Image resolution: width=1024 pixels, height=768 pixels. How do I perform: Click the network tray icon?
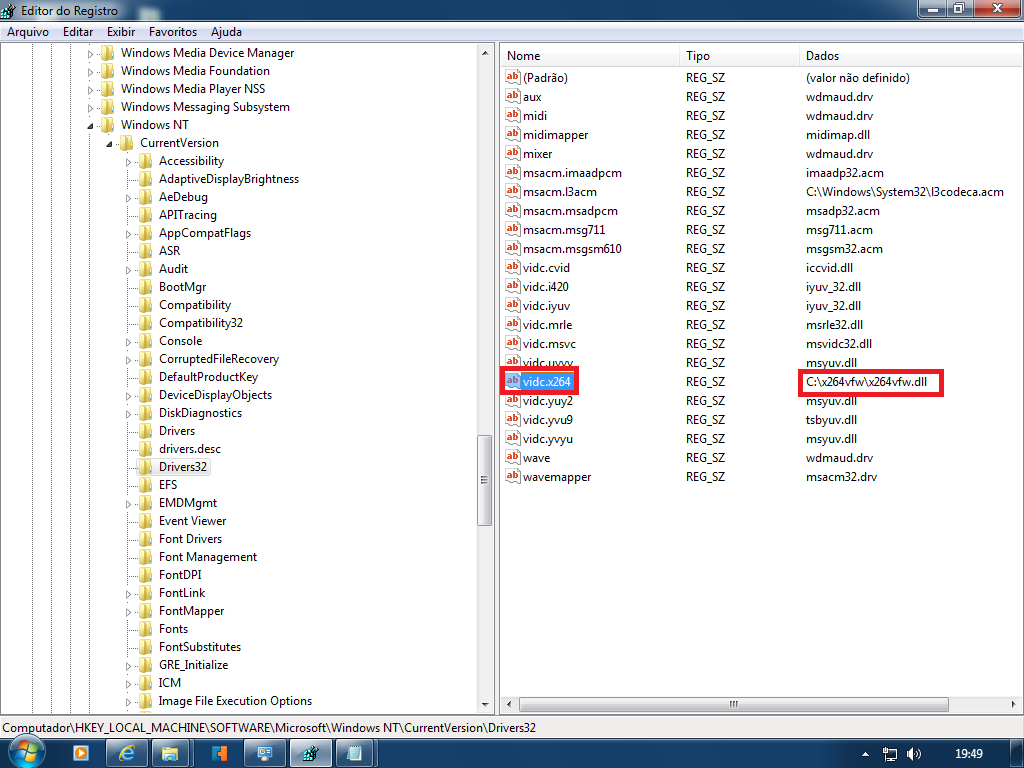(889, 754)
